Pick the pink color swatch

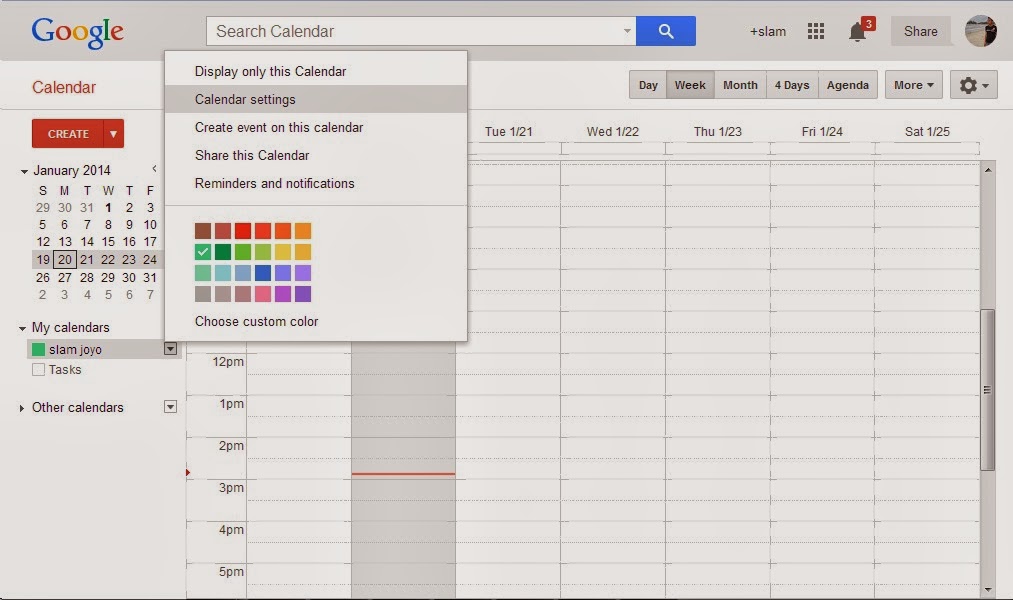tap(263, 294)
